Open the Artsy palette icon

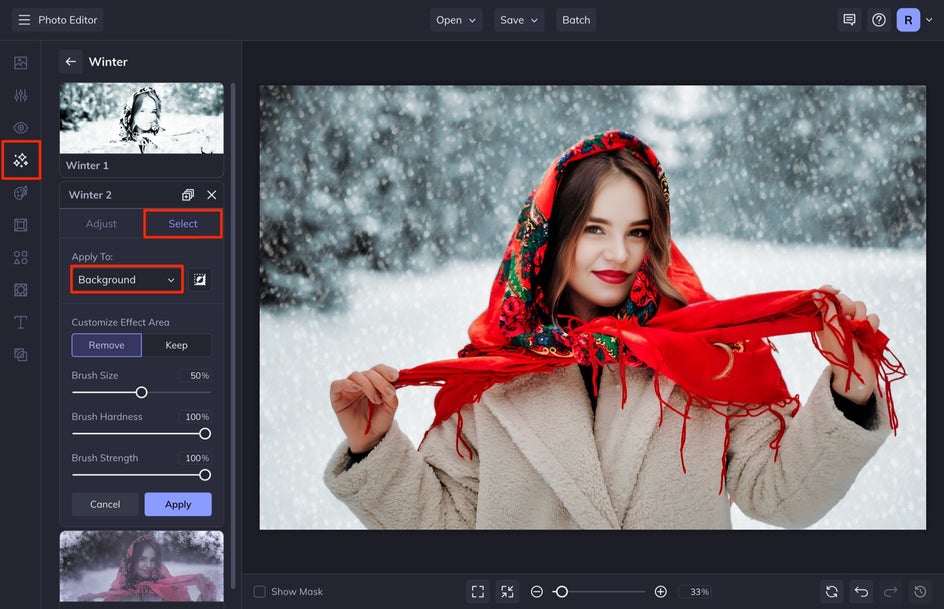20,193
